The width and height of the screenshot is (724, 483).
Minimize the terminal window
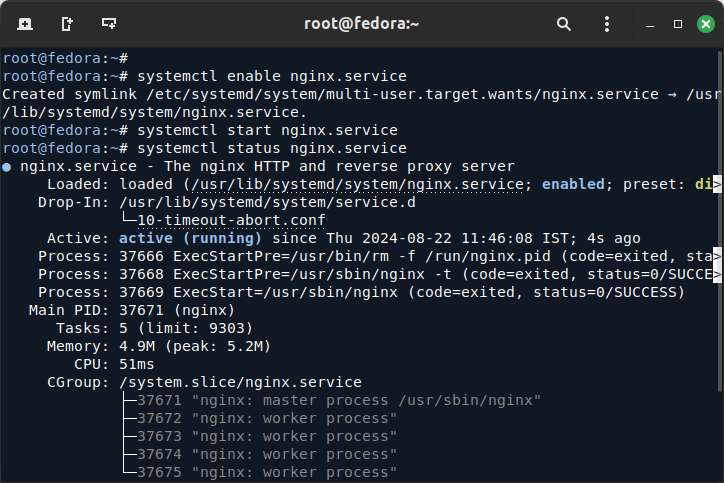(650, 24)
